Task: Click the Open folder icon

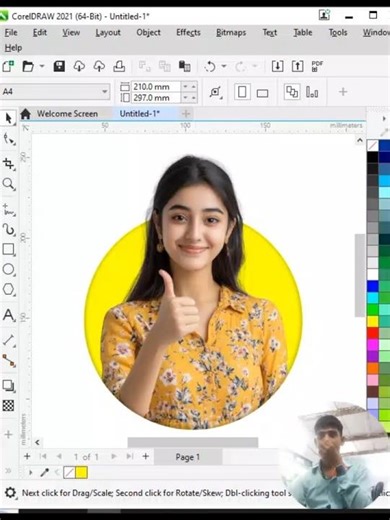Action: 28,66
